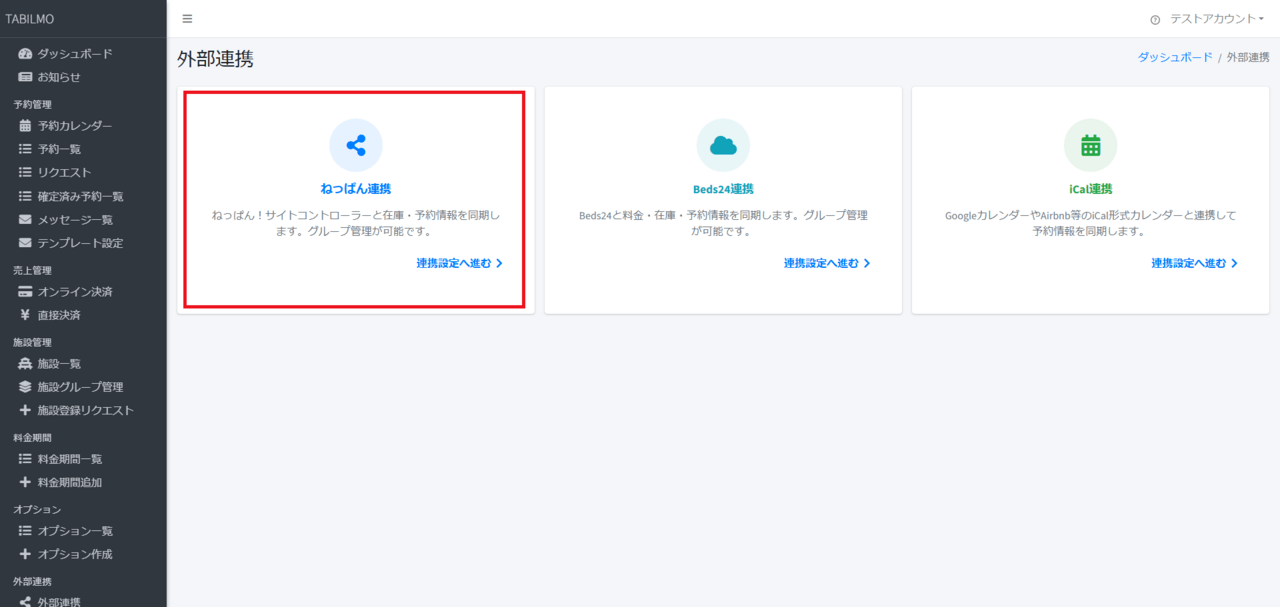Expand the テストアカウント account dropdown
1280x607 pixels.
pyautogui.click(x=1215, y=19)
